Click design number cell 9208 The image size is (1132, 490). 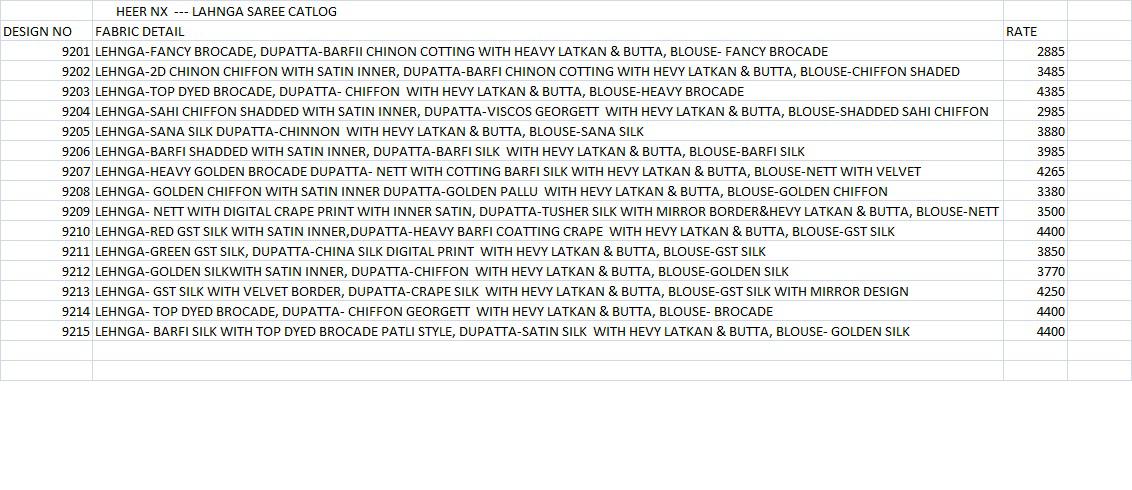[x=75, y=192]
